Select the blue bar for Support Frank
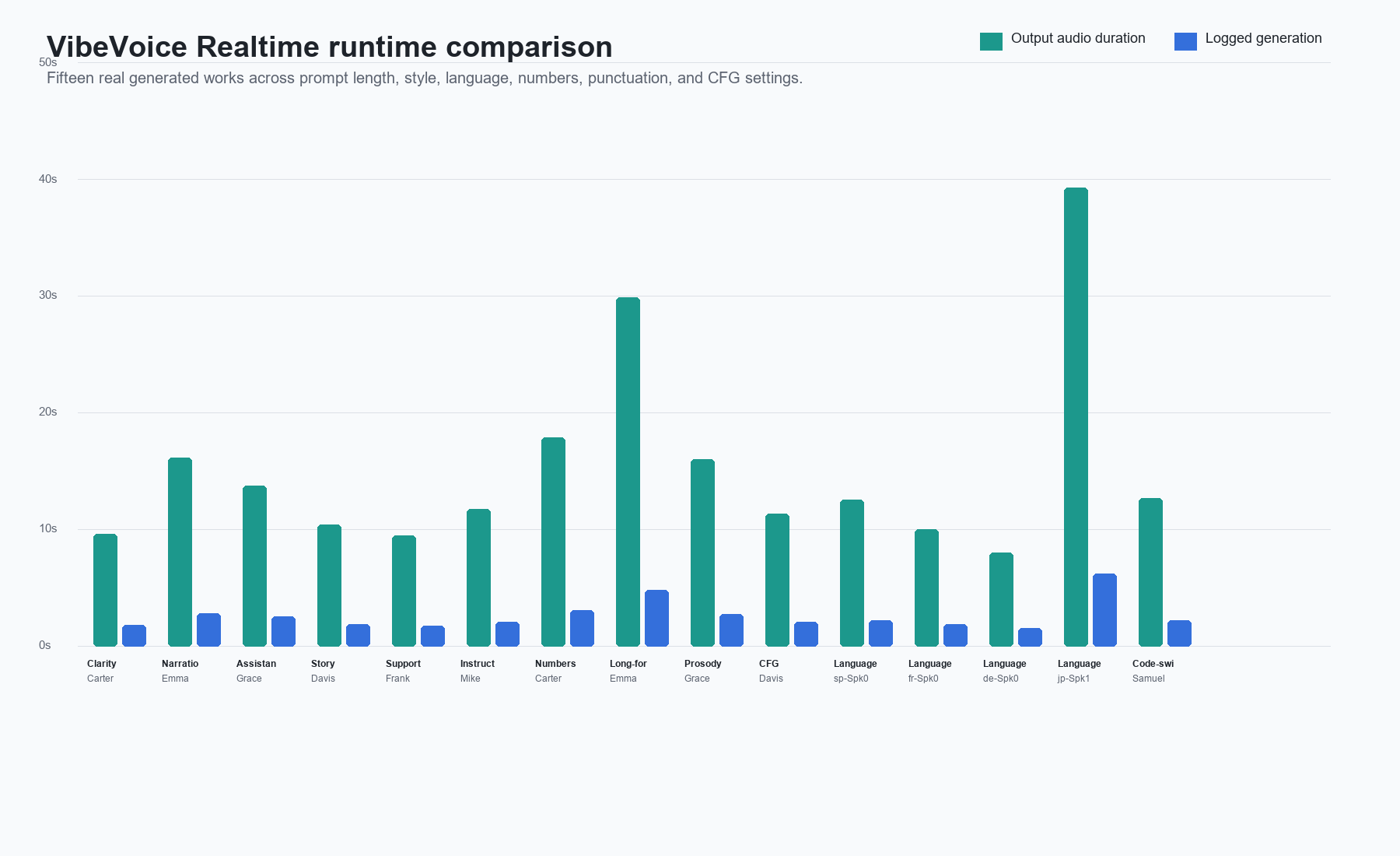 [432, 636]
